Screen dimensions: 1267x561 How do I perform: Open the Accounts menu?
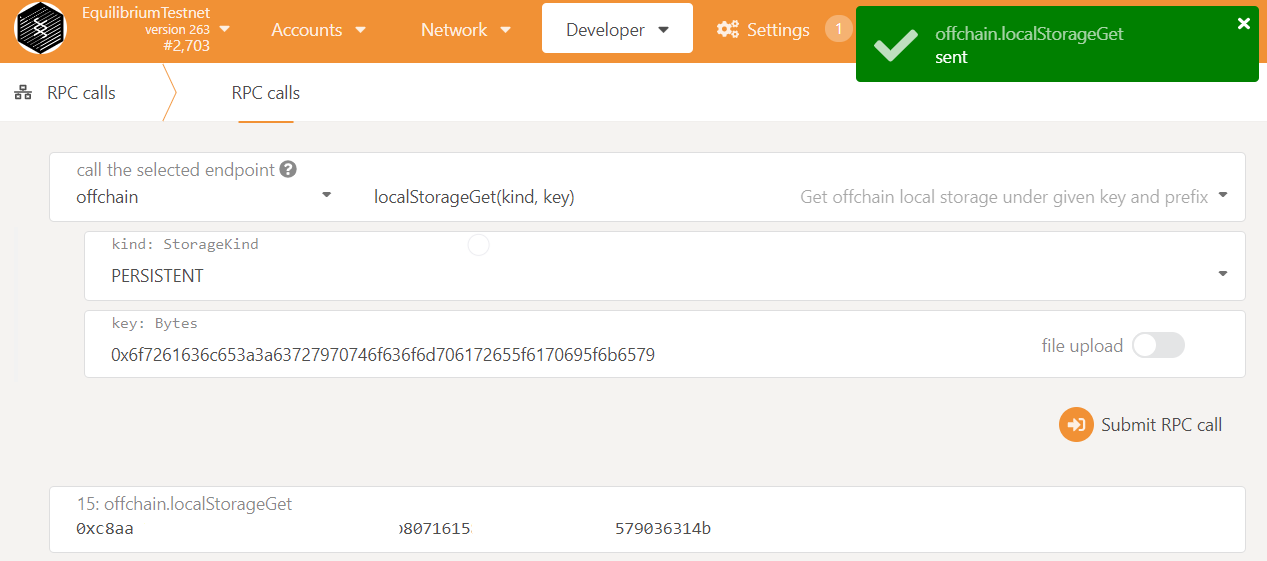(318, 30)
